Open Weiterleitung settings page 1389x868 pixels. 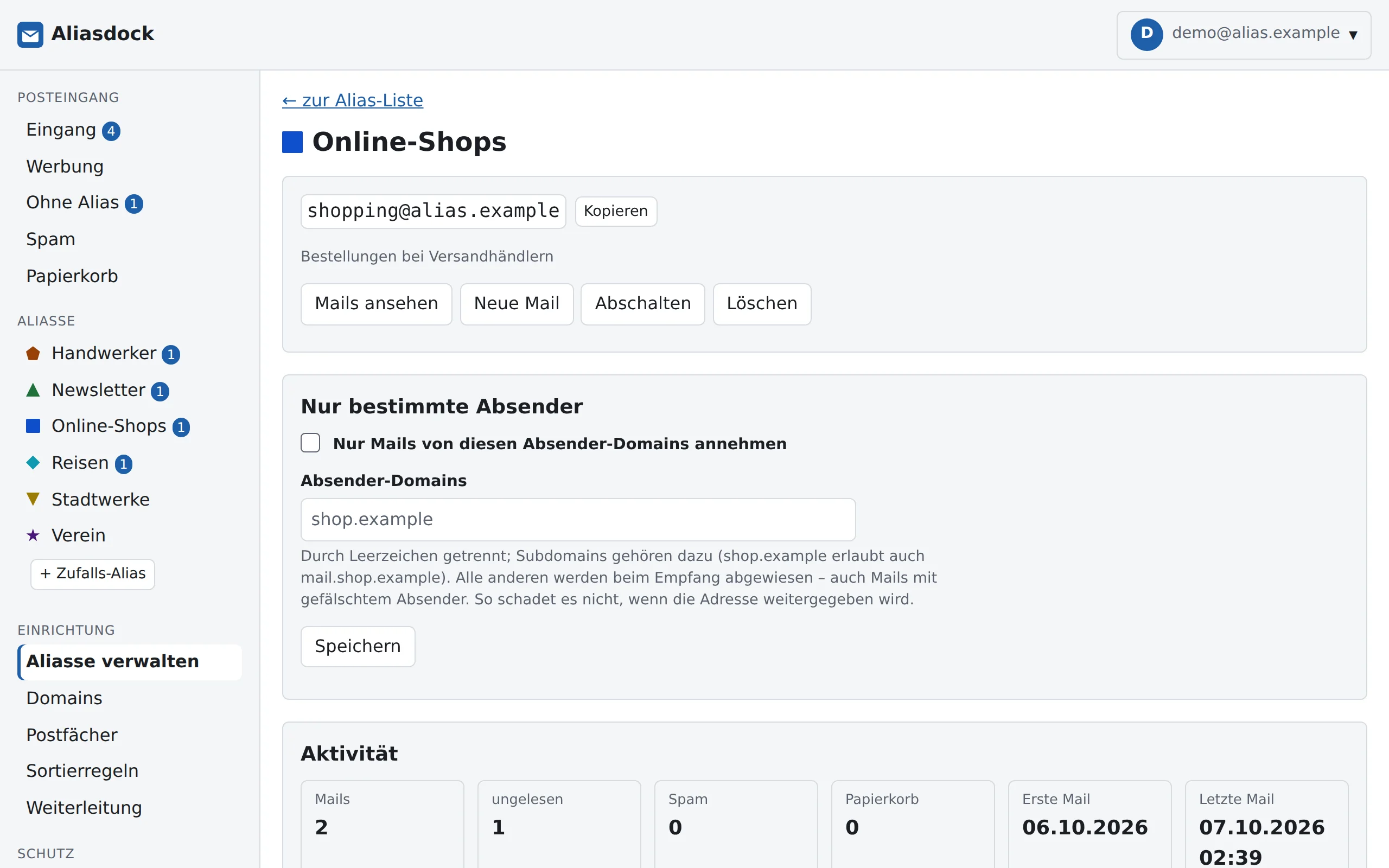tap(130, 808)
